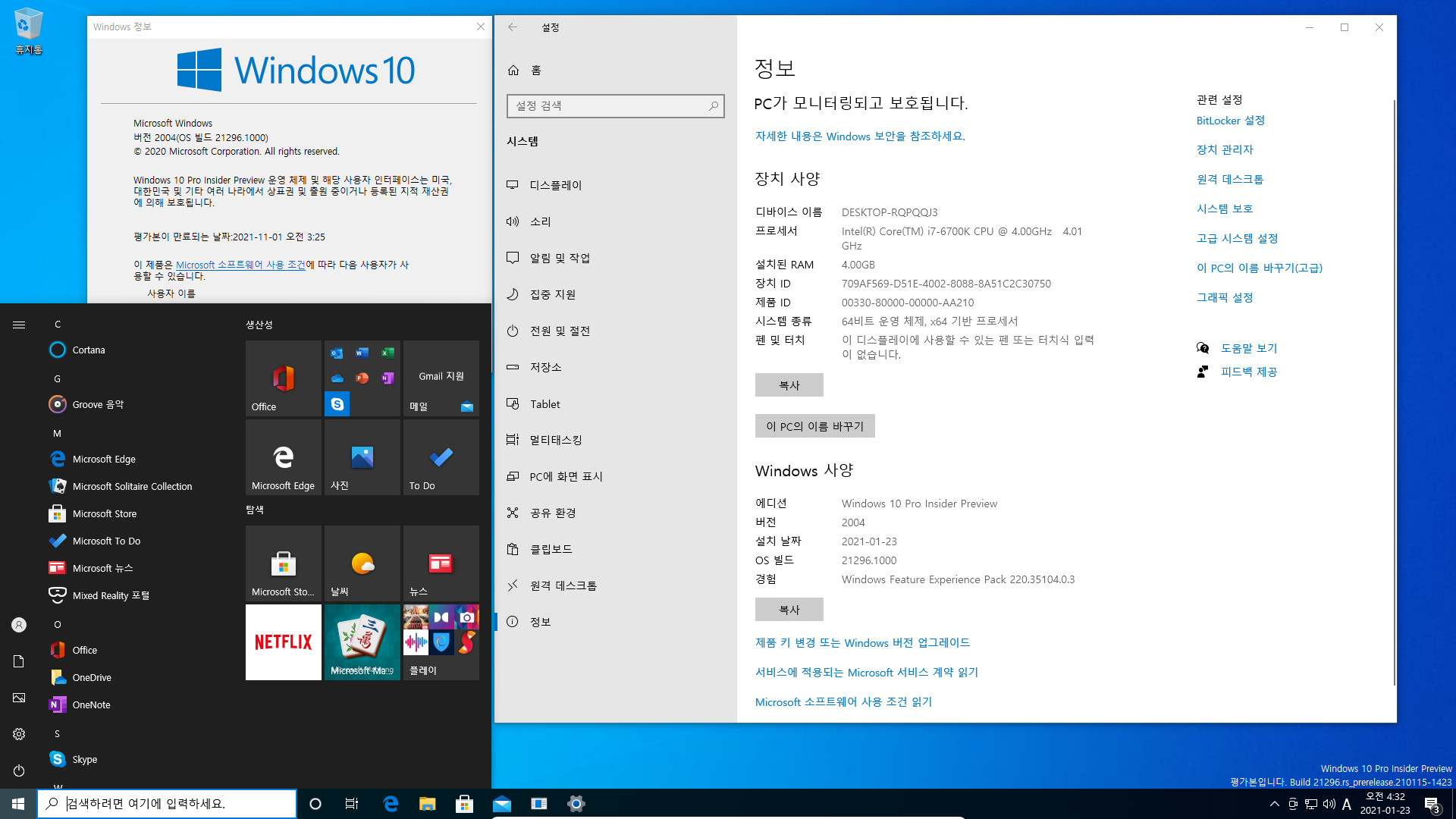Open the 메일 Gmail 지원 tile

coord(441,378)
